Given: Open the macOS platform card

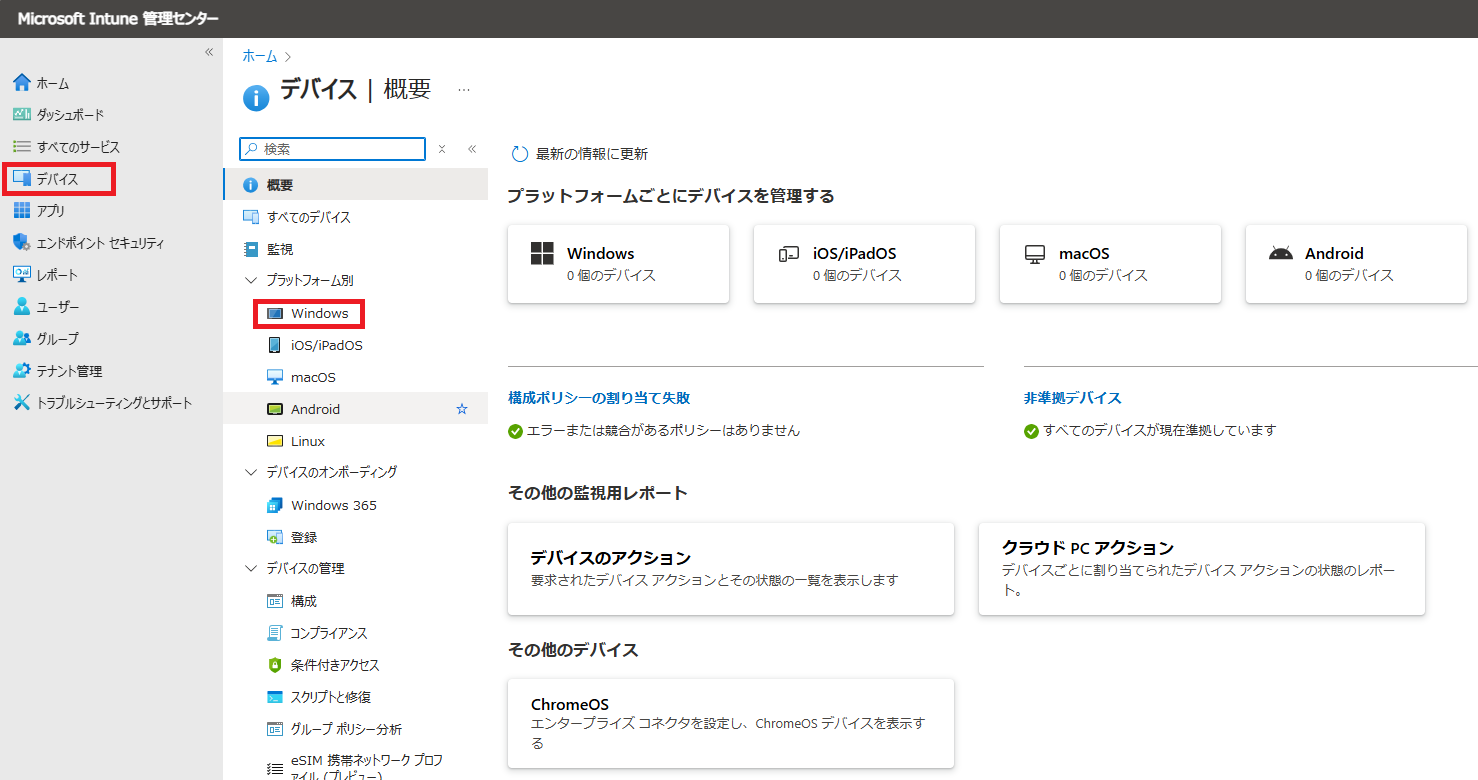Looking at the screenshot, I should 1111,264.
